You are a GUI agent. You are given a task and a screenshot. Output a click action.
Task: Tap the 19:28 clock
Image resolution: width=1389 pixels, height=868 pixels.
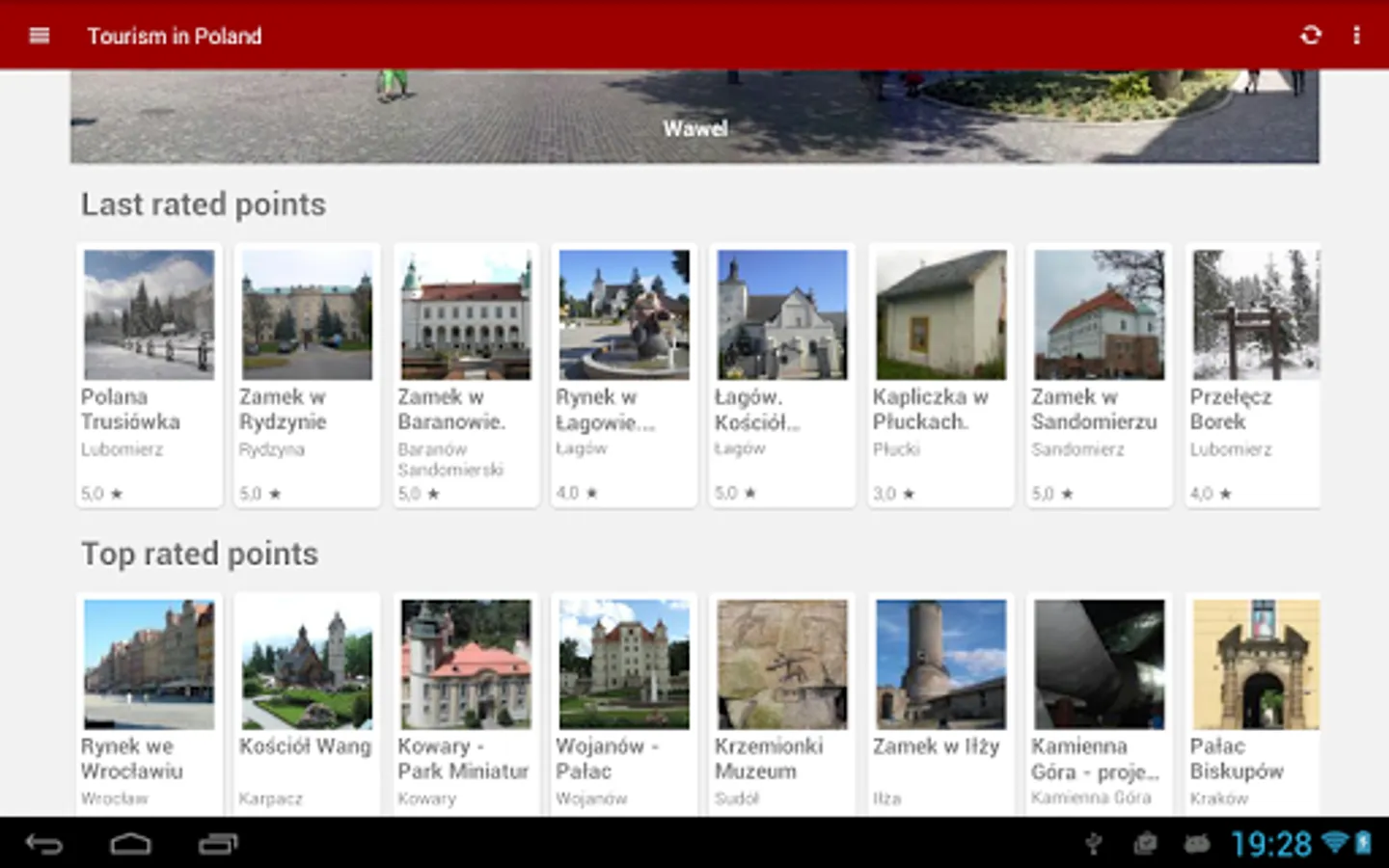click(1271, 844)
